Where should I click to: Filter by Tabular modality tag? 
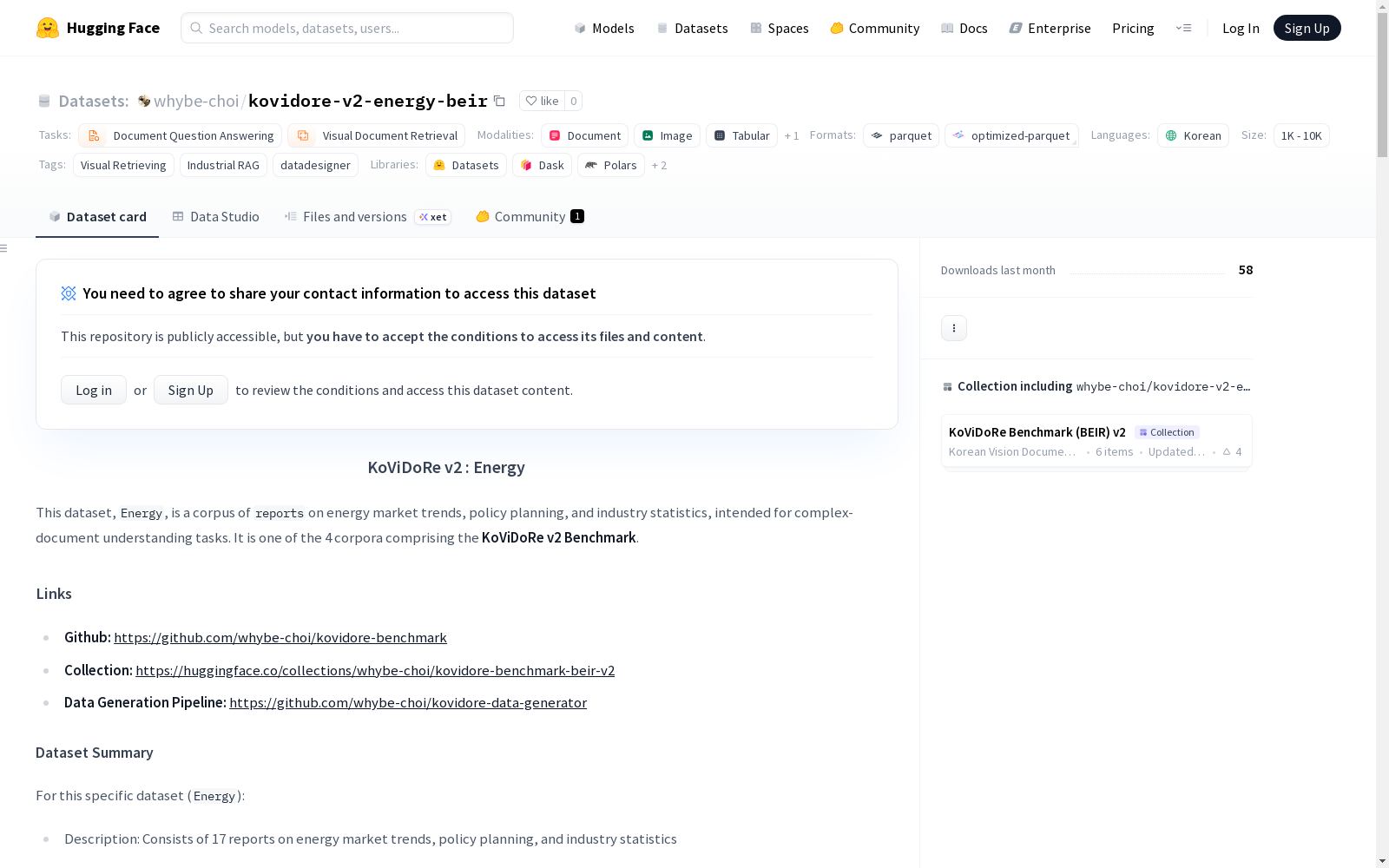coord(741,135)
